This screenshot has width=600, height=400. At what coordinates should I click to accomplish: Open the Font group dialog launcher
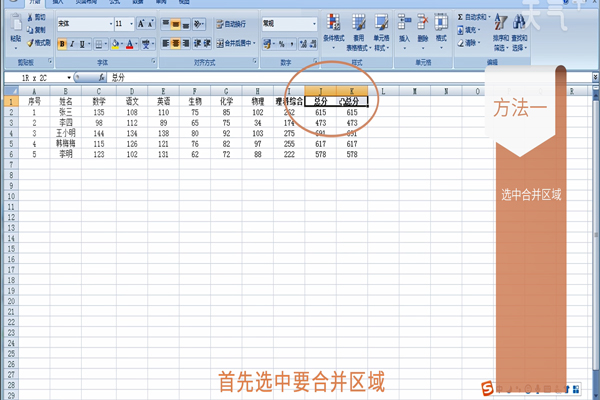(153, 61)
